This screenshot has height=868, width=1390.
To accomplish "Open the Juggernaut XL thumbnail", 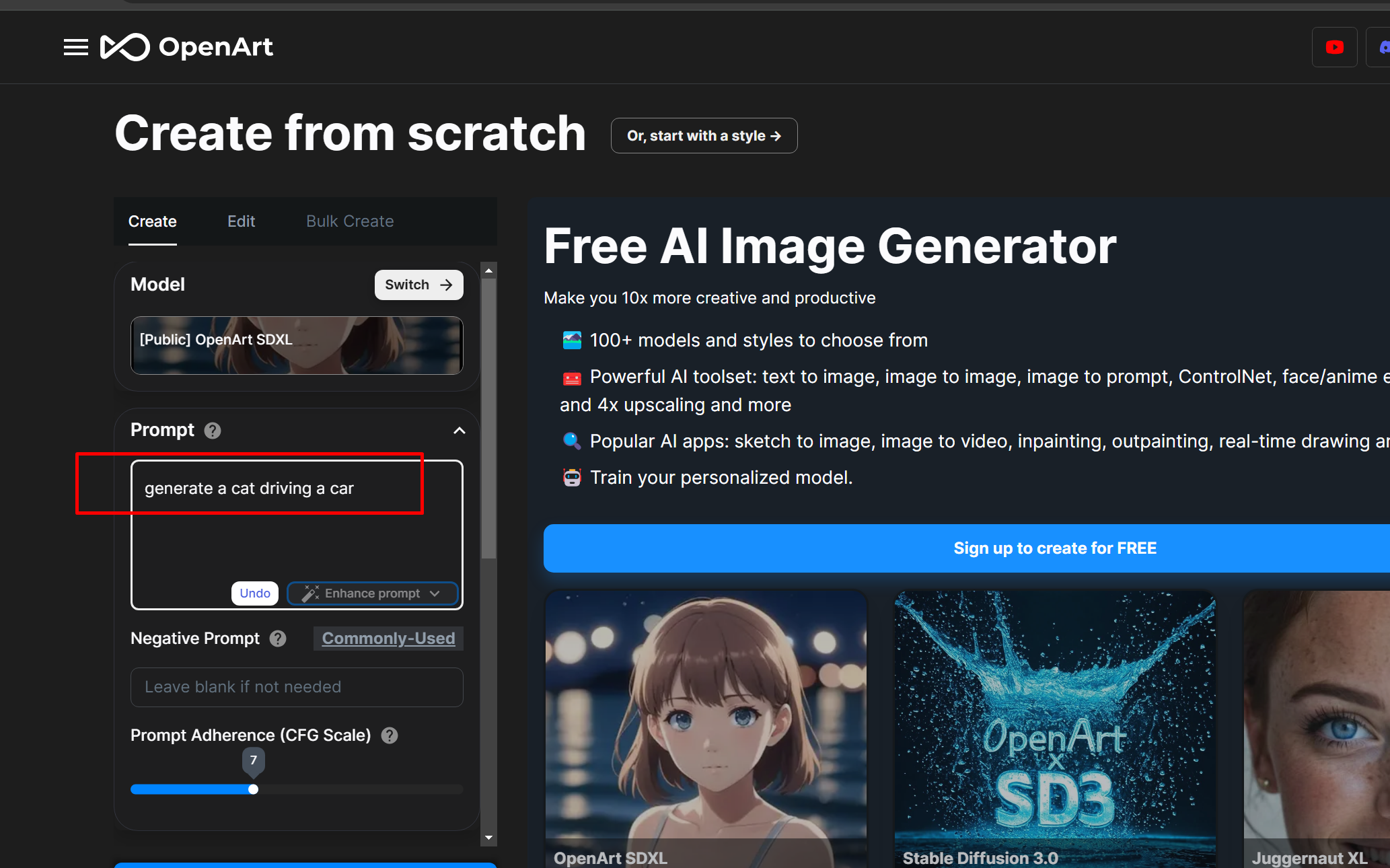I will [x=1317, y=729].
